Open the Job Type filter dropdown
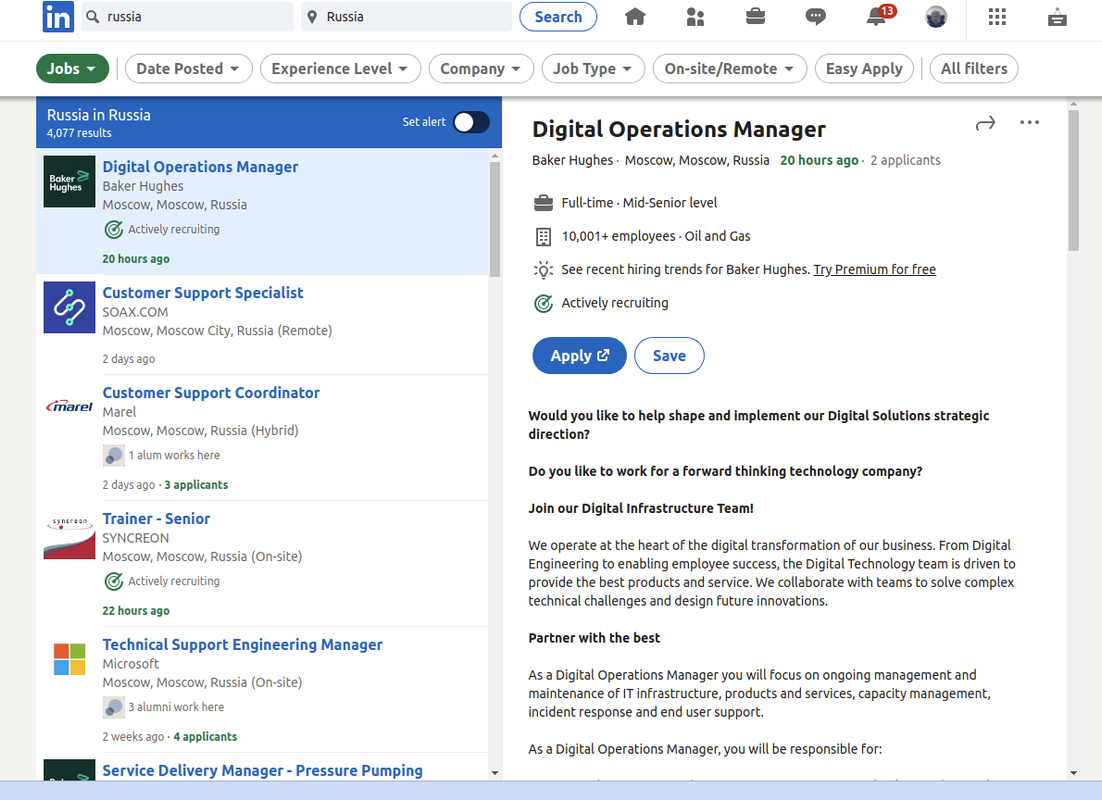 point(592,69)
